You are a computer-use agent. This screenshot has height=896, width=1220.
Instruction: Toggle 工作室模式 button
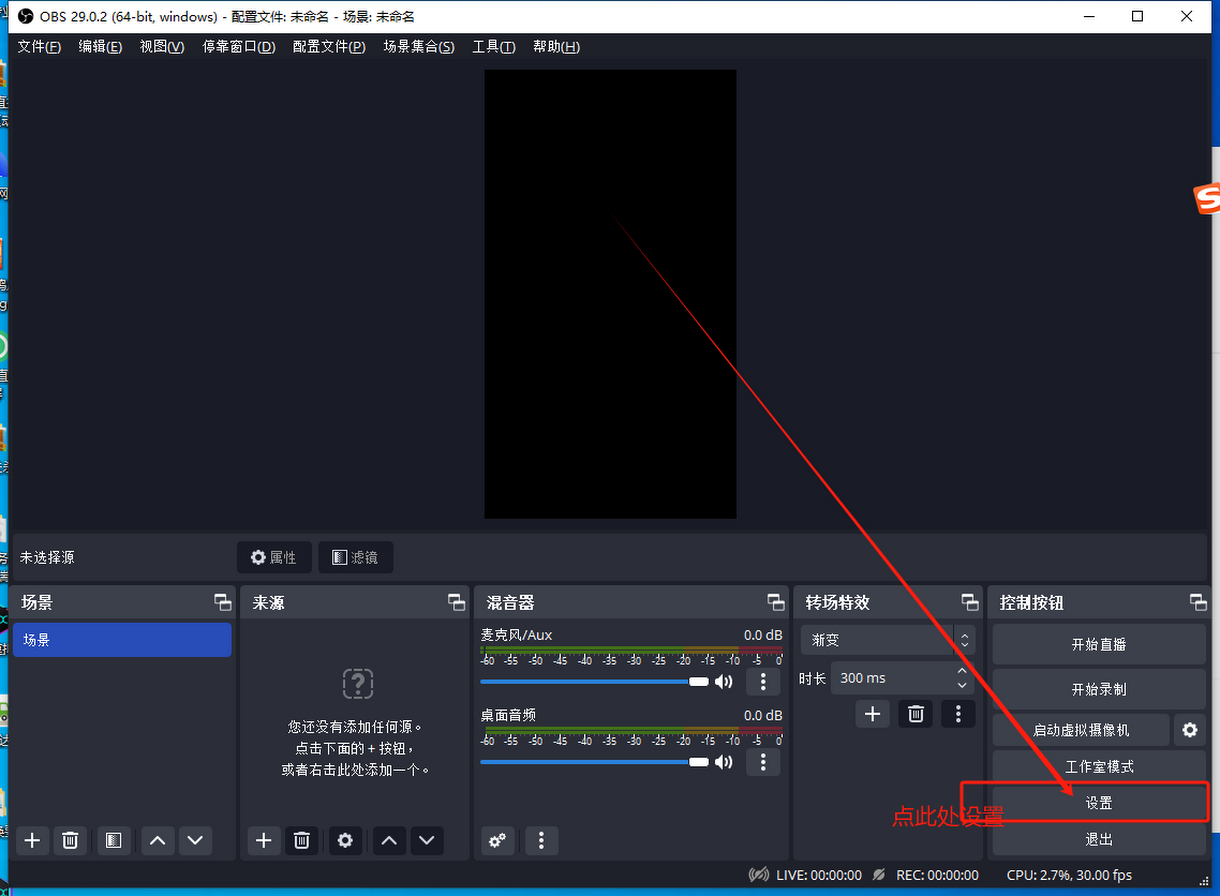1099,767
